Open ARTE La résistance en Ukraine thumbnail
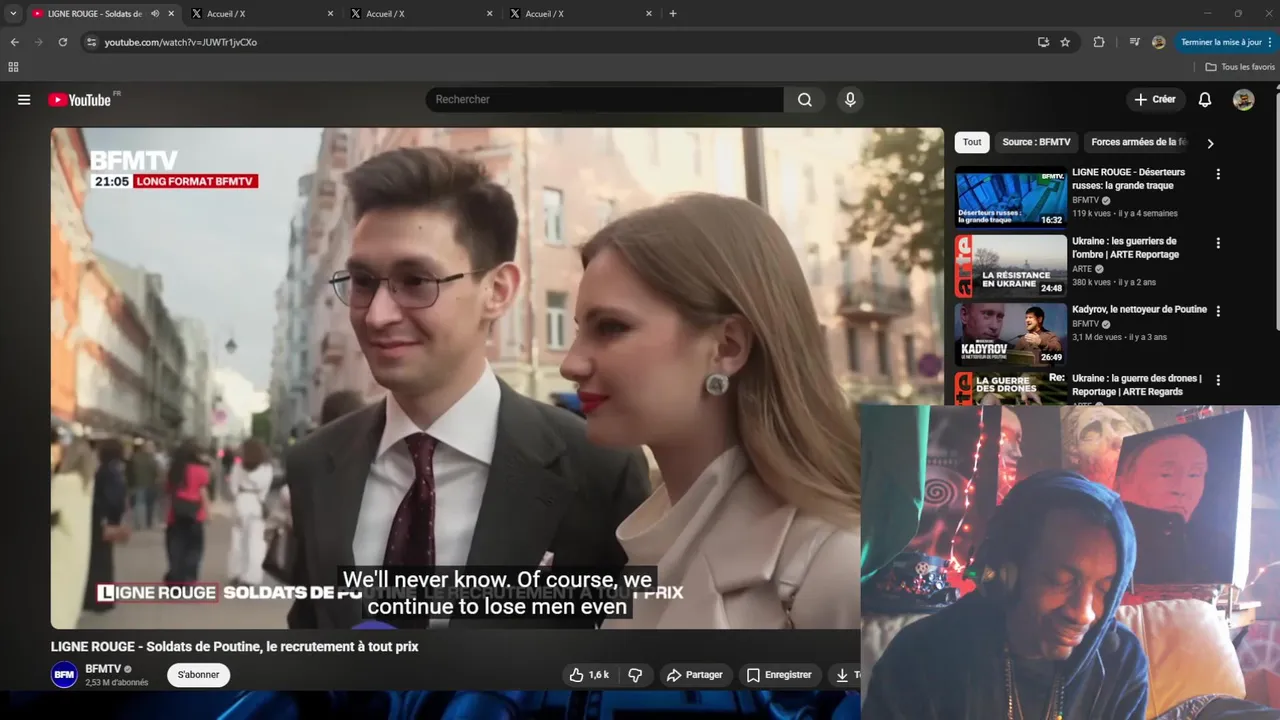Image resolution: width=1280 pixels, height=720 pixels. [x=1010, y=266]
